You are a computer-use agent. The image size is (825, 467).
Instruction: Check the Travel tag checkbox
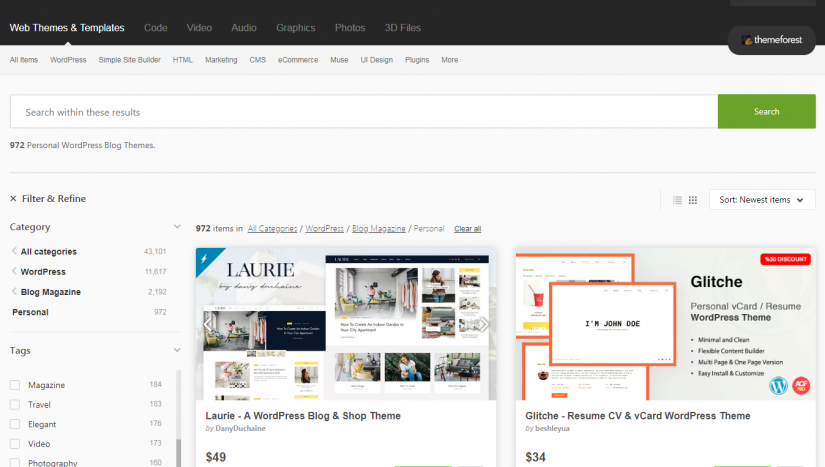pyautogui.click(x=15, y=404)
